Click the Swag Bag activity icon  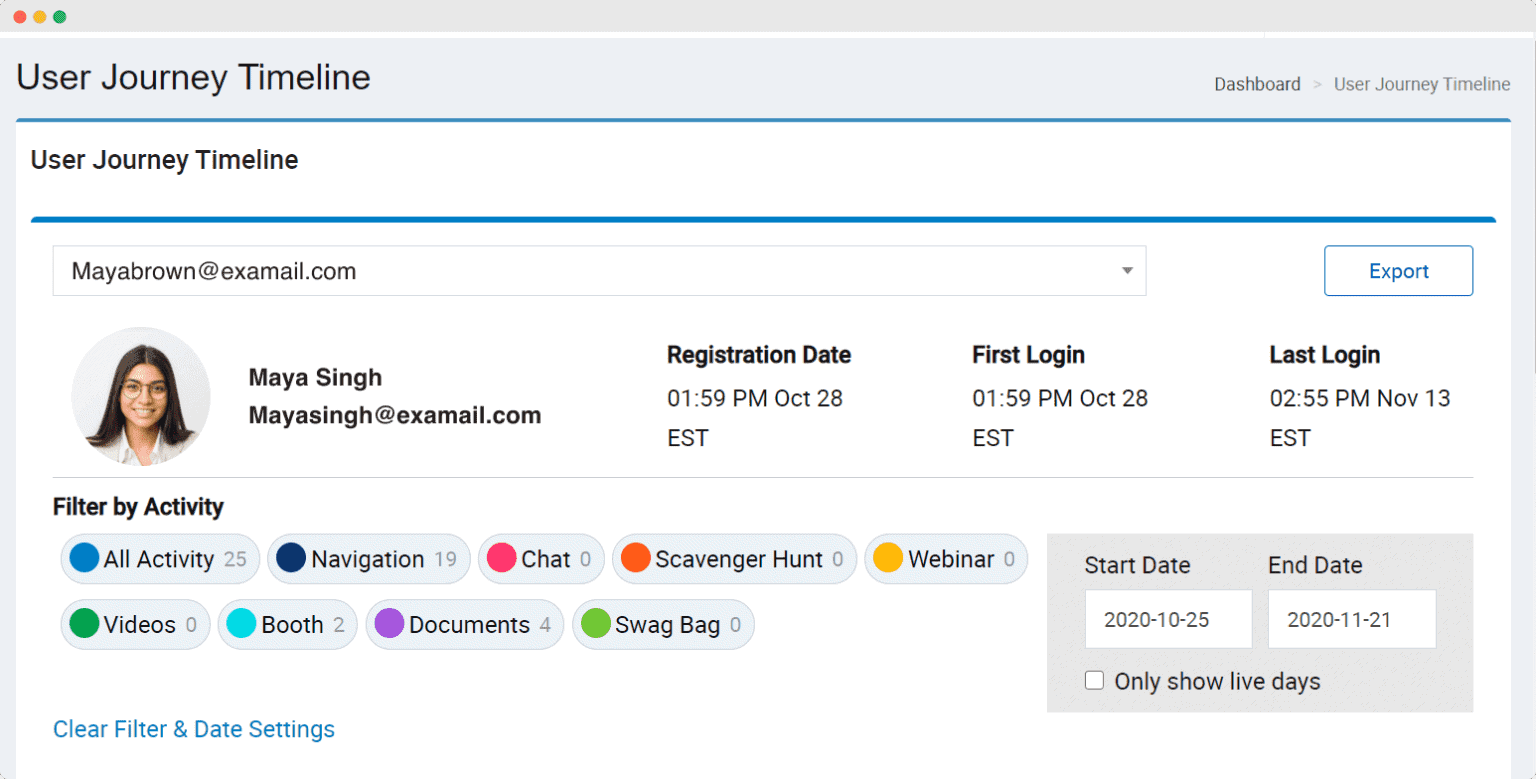[663, 624]
